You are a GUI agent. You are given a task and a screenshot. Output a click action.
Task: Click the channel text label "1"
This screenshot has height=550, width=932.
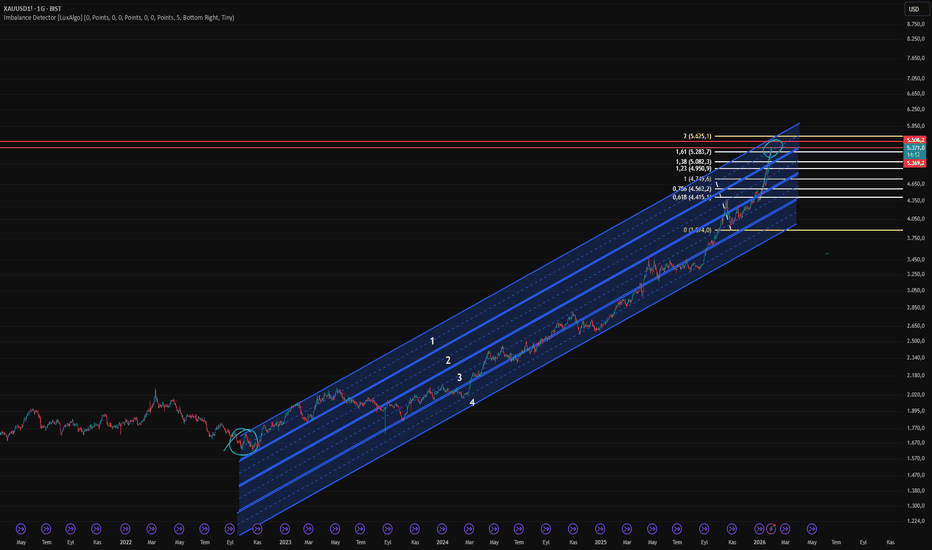click(432, 342)
